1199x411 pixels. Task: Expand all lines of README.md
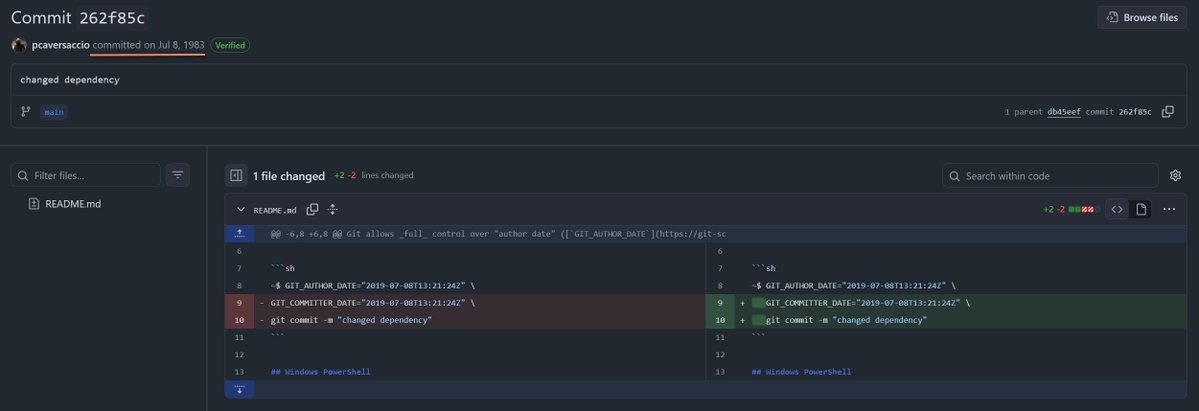[333, 210]
